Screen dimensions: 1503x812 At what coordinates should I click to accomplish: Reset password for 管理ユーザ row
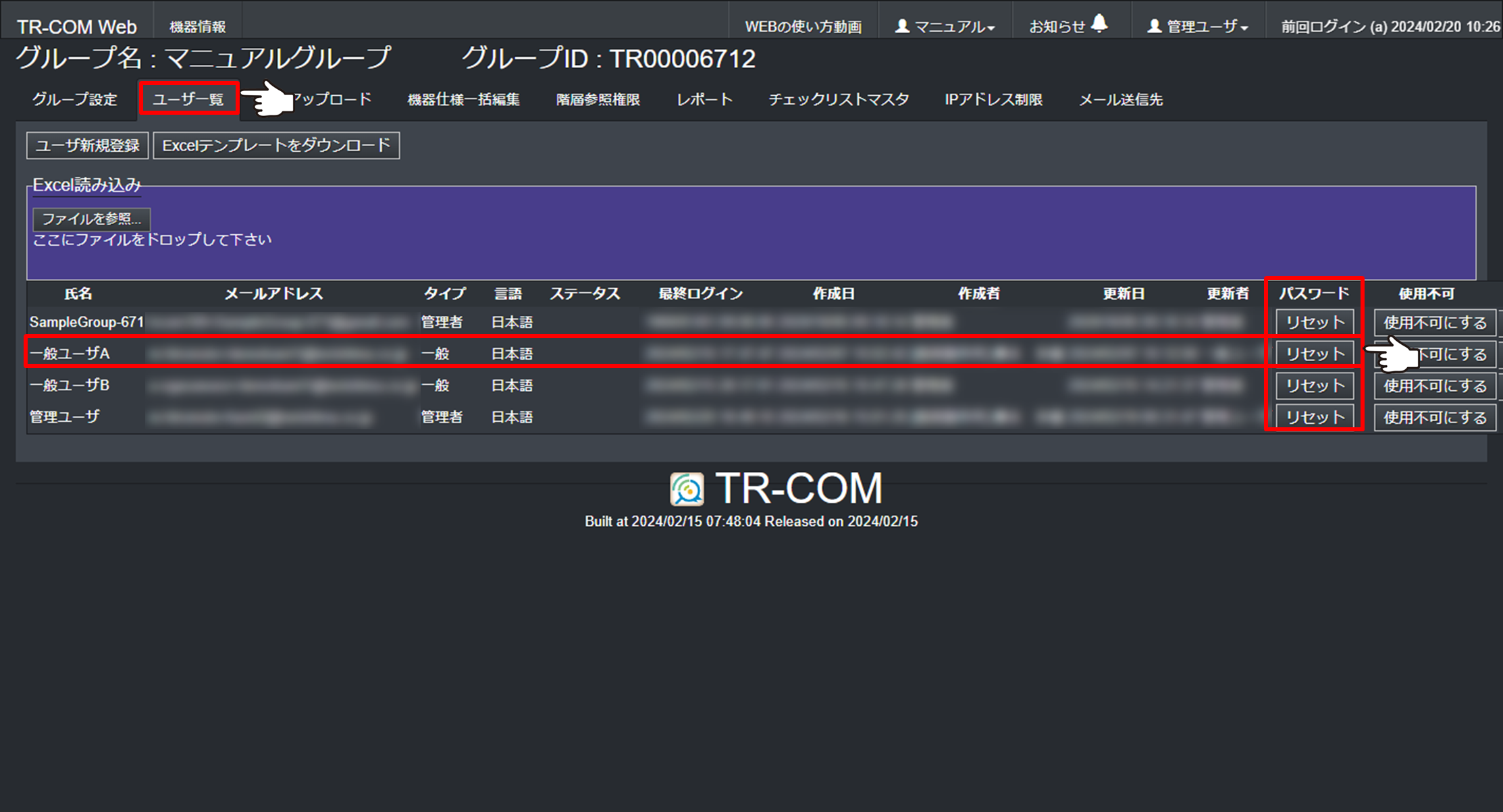[1315, 417]
